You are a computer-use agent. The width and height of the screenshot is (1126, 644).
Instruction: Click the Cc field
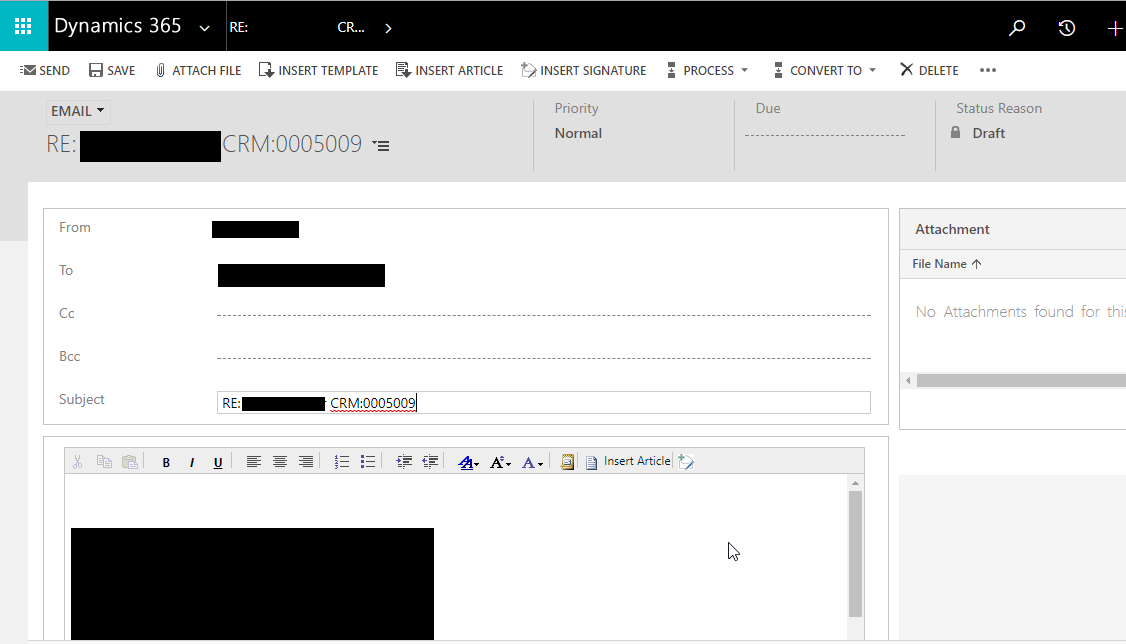(544, 314)
